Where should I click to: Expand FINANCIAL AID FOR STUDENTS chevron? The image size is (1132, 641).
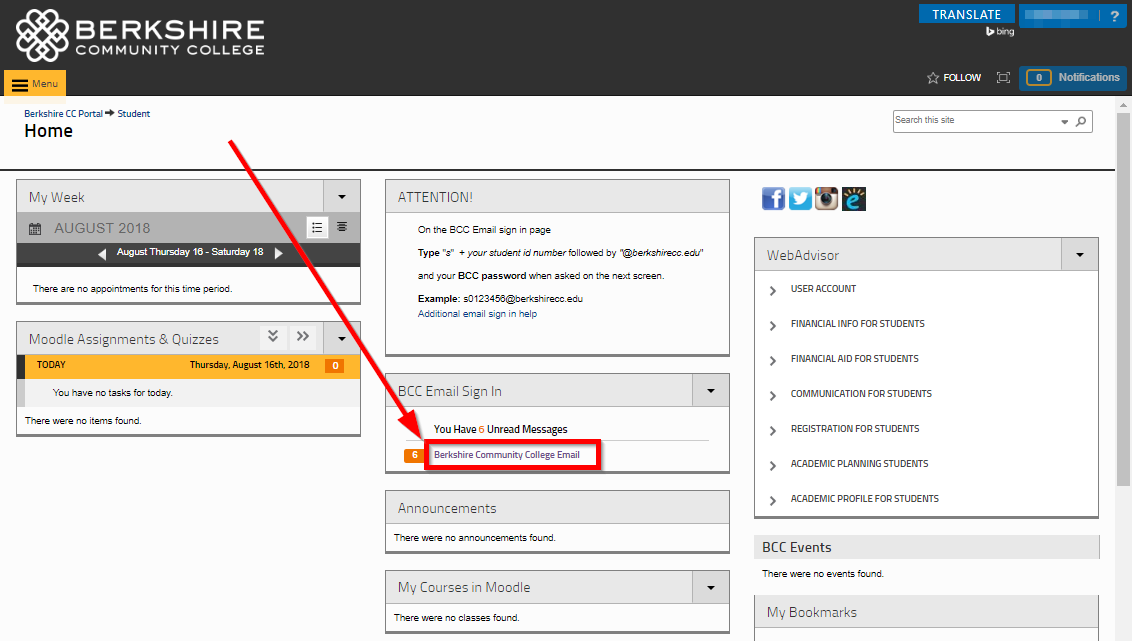(x=772, y=360)
